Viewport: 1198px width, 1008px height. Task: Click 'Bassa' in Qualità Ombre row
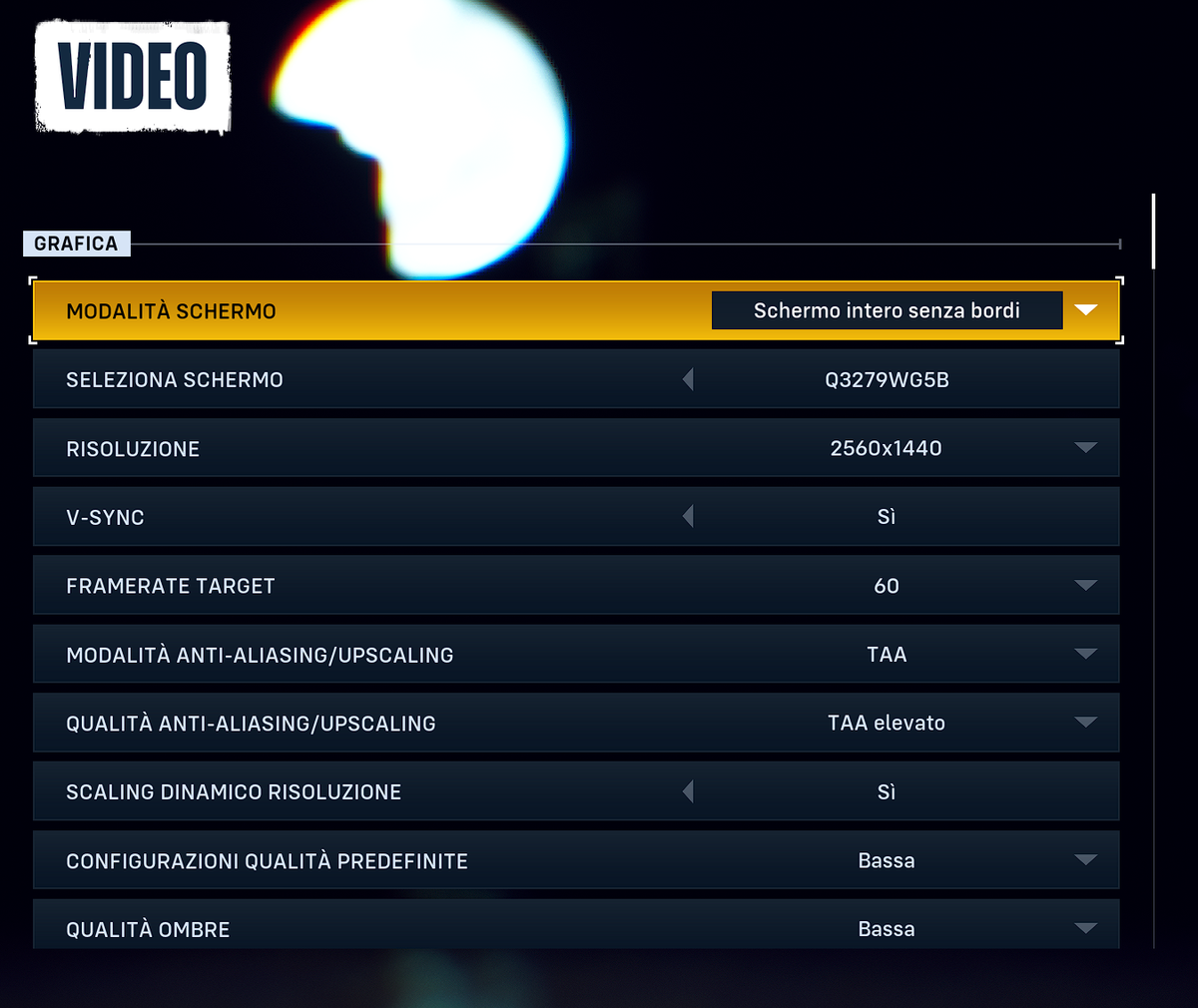pos(887,929)
